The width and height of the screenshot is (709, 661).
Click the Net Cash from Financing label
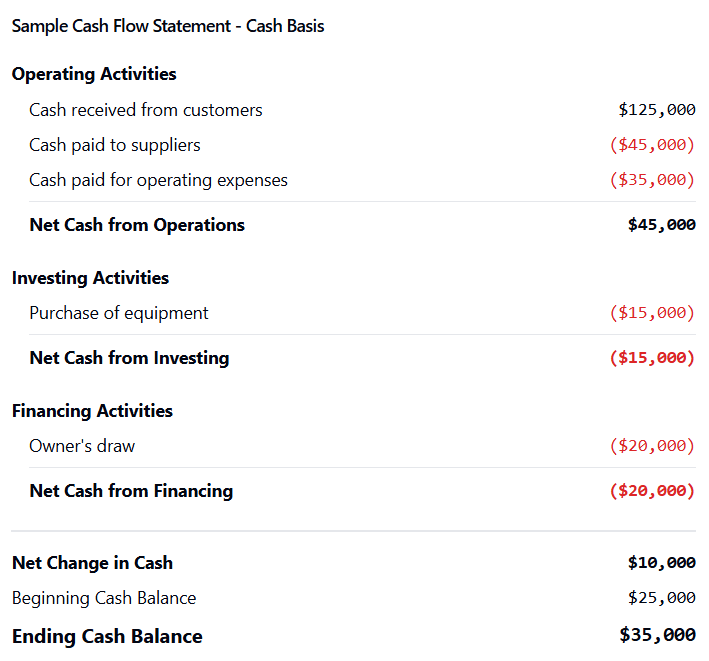click(x=131, y=491)
